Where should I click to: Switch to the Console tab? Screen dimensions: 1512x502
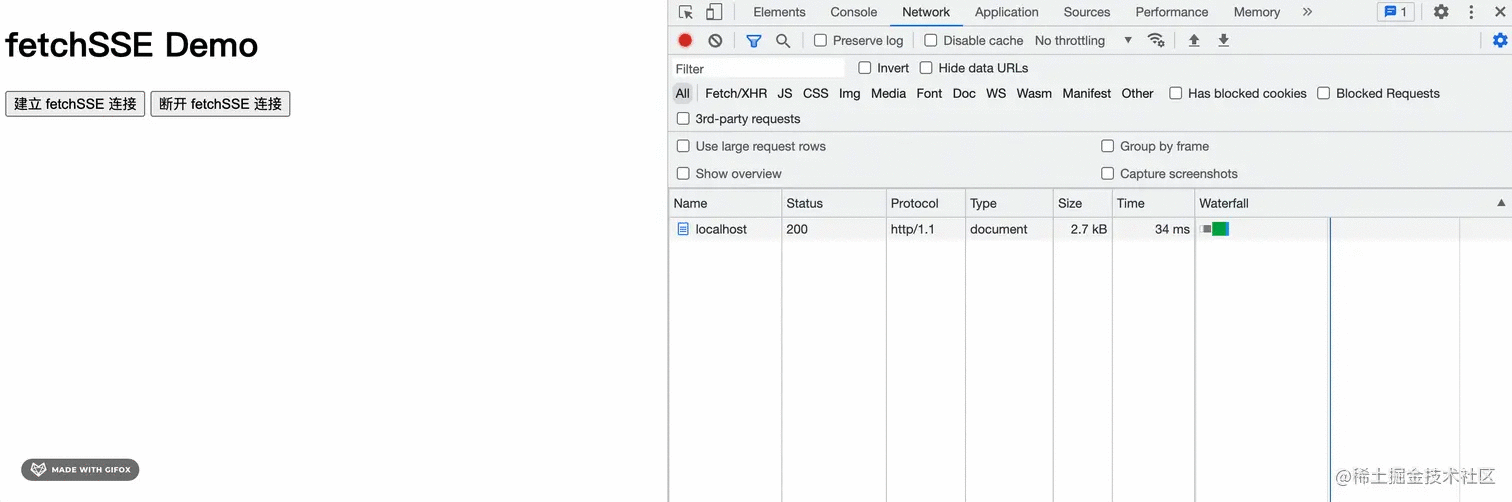pos(853,12)
